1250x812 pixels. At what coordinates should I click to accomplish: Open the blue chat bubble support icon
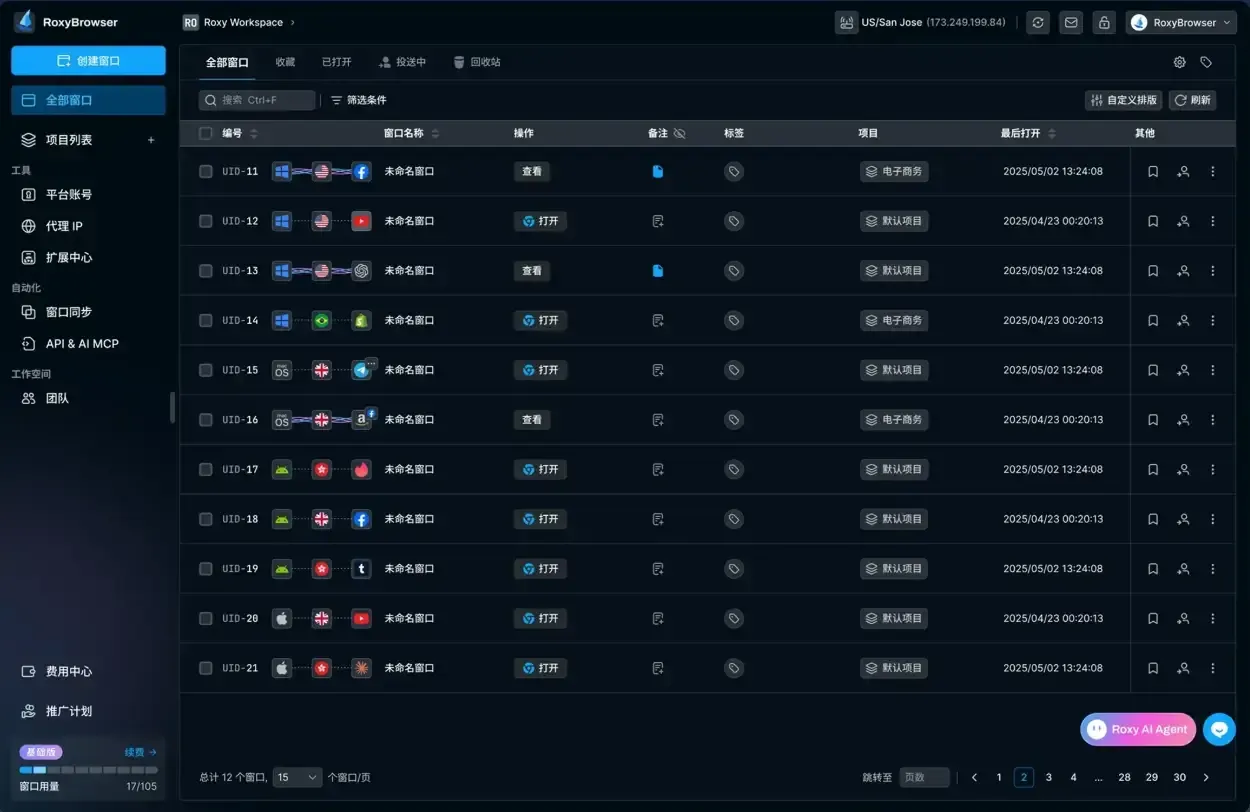(x=1219, y=729)
